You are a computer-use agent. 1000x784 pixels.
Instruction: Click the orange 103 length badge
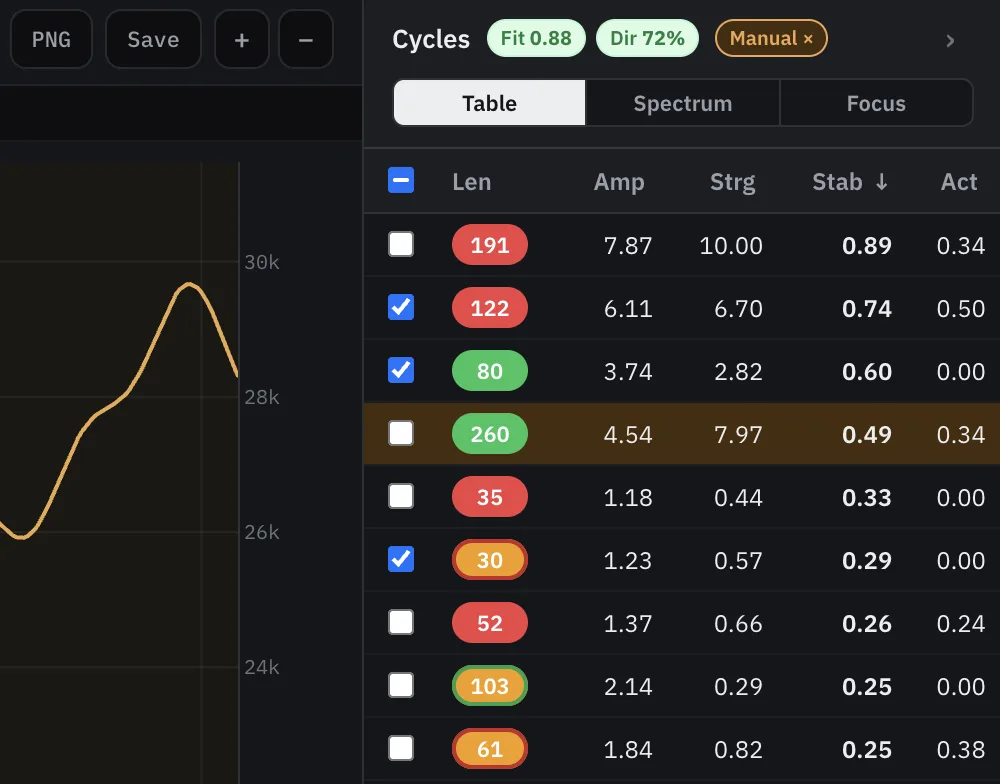click(490, 686)
